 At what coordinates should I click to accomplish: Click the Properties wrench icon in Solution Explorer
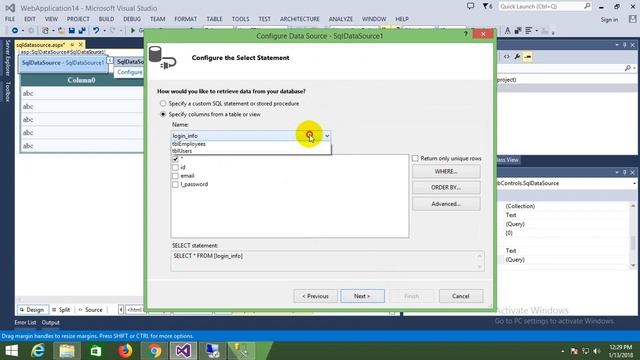(517, 57)
